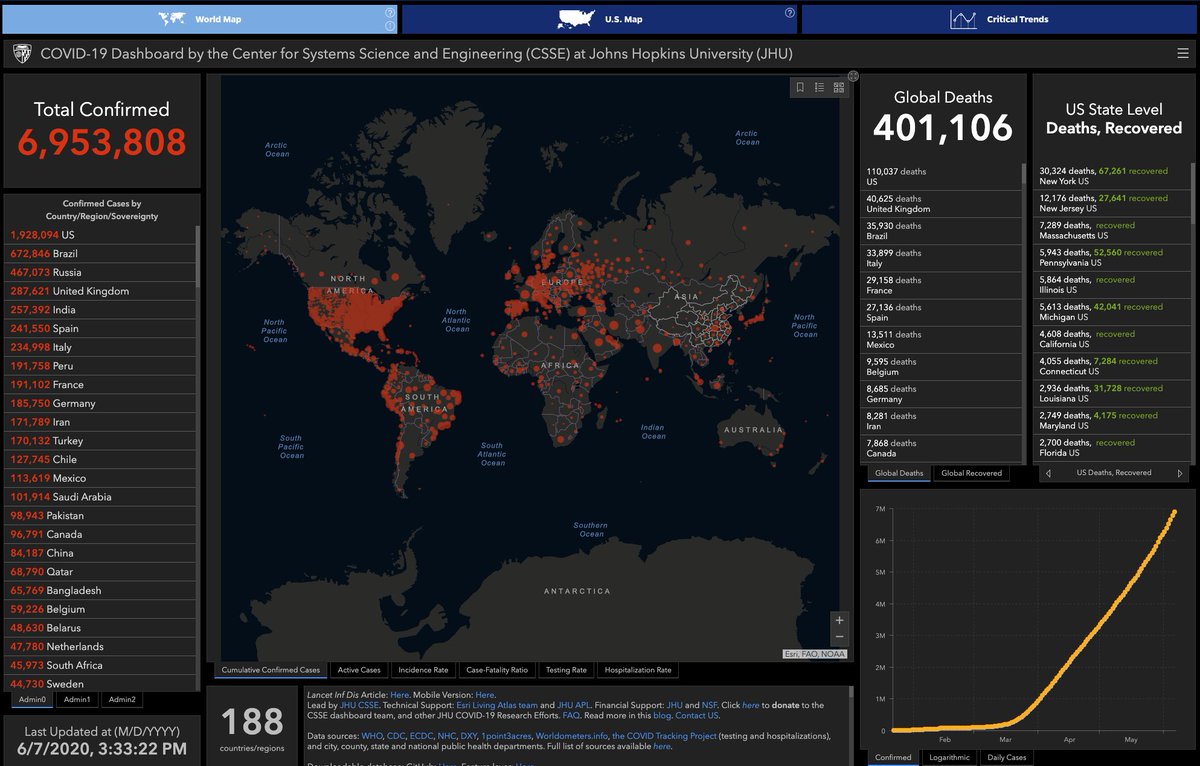Select Brazil in confirmed cases list

tap(100, 254)
